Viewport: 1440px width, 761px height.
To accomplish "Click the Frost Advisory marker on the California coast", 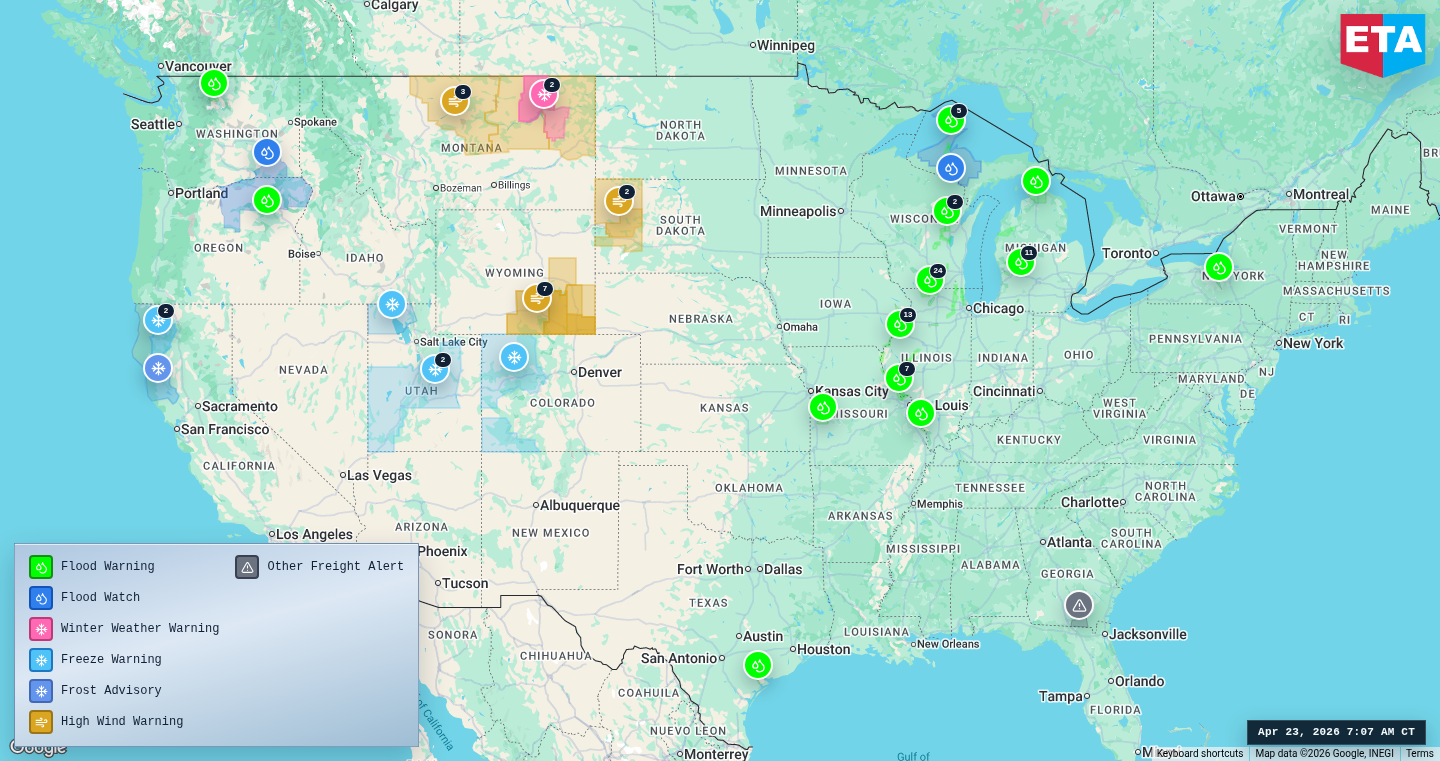I will coord(158,368).
